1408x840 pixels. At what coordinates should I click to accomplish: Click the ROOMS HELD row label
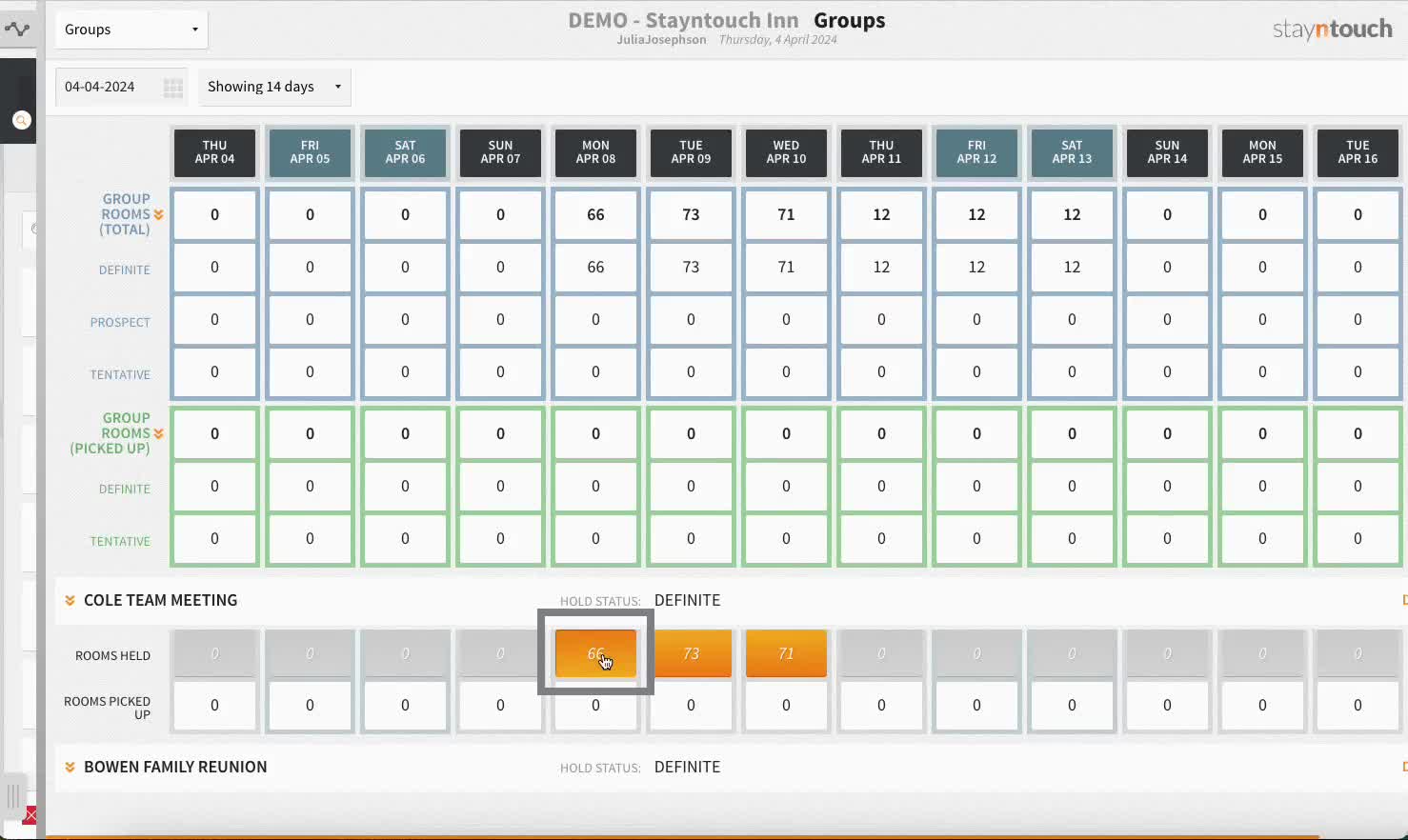[112, 656]
